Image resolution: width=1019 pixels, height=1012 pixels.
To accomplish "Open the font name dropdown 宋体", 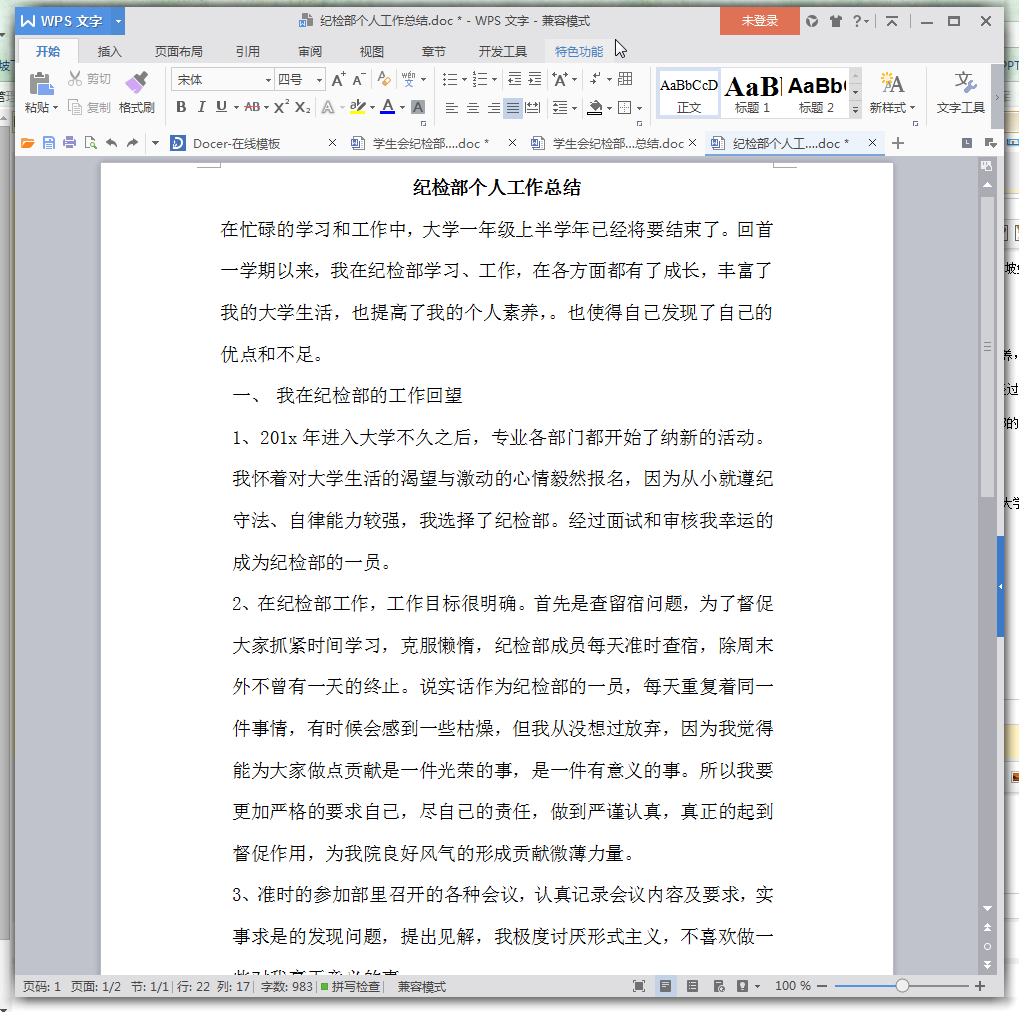I will tap(268, 79).
